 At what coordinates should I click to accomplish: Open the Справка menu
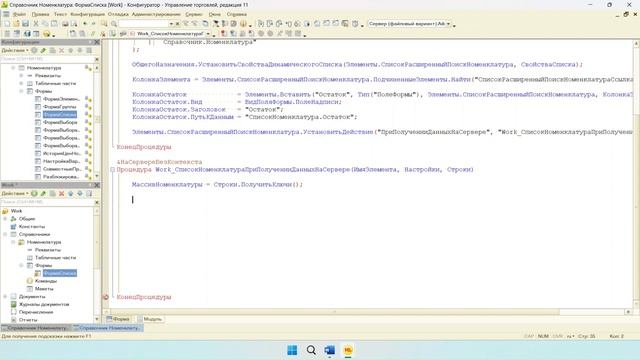(237, 14)
